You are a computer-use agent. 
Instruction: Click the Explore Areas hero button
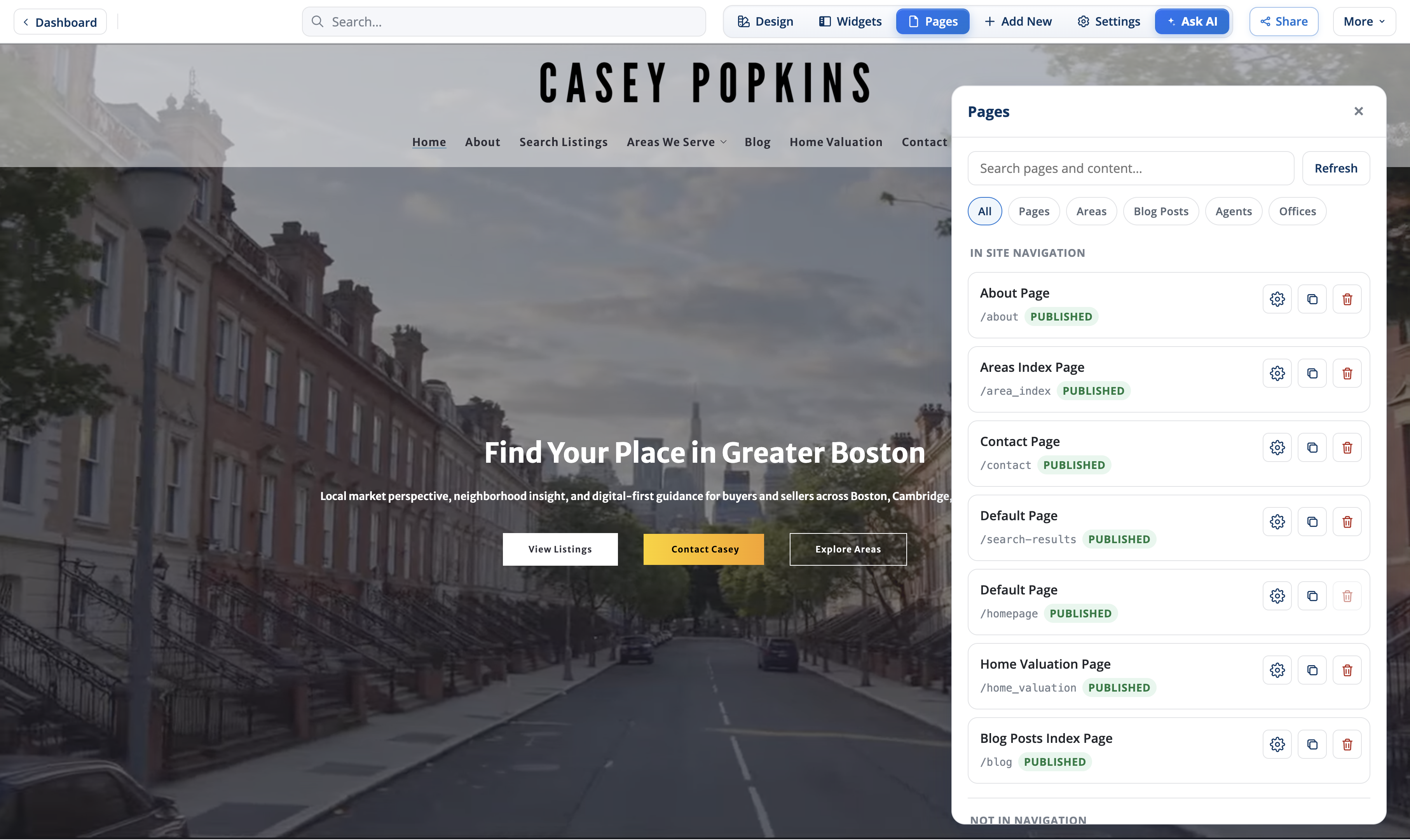[x=848, y=549]
